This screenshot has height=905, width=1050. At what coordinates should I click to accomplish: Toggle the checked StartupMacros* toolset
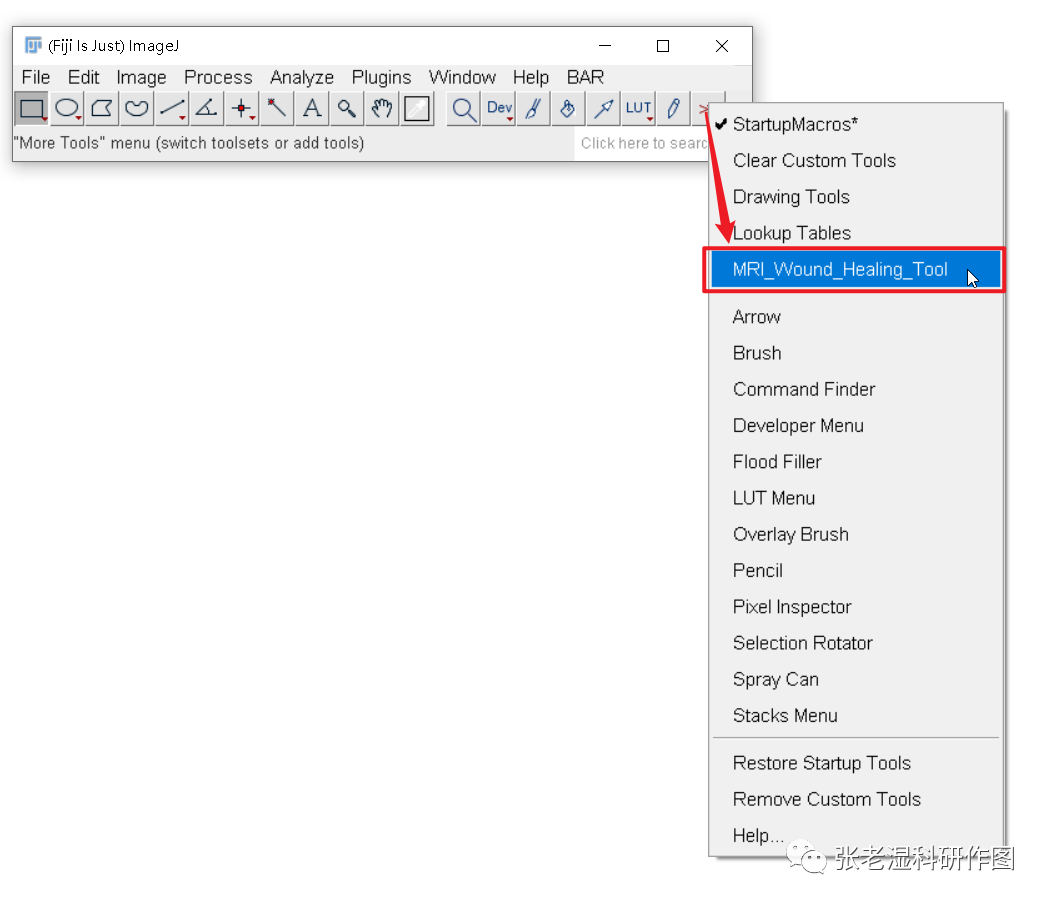tap(856, 124)
